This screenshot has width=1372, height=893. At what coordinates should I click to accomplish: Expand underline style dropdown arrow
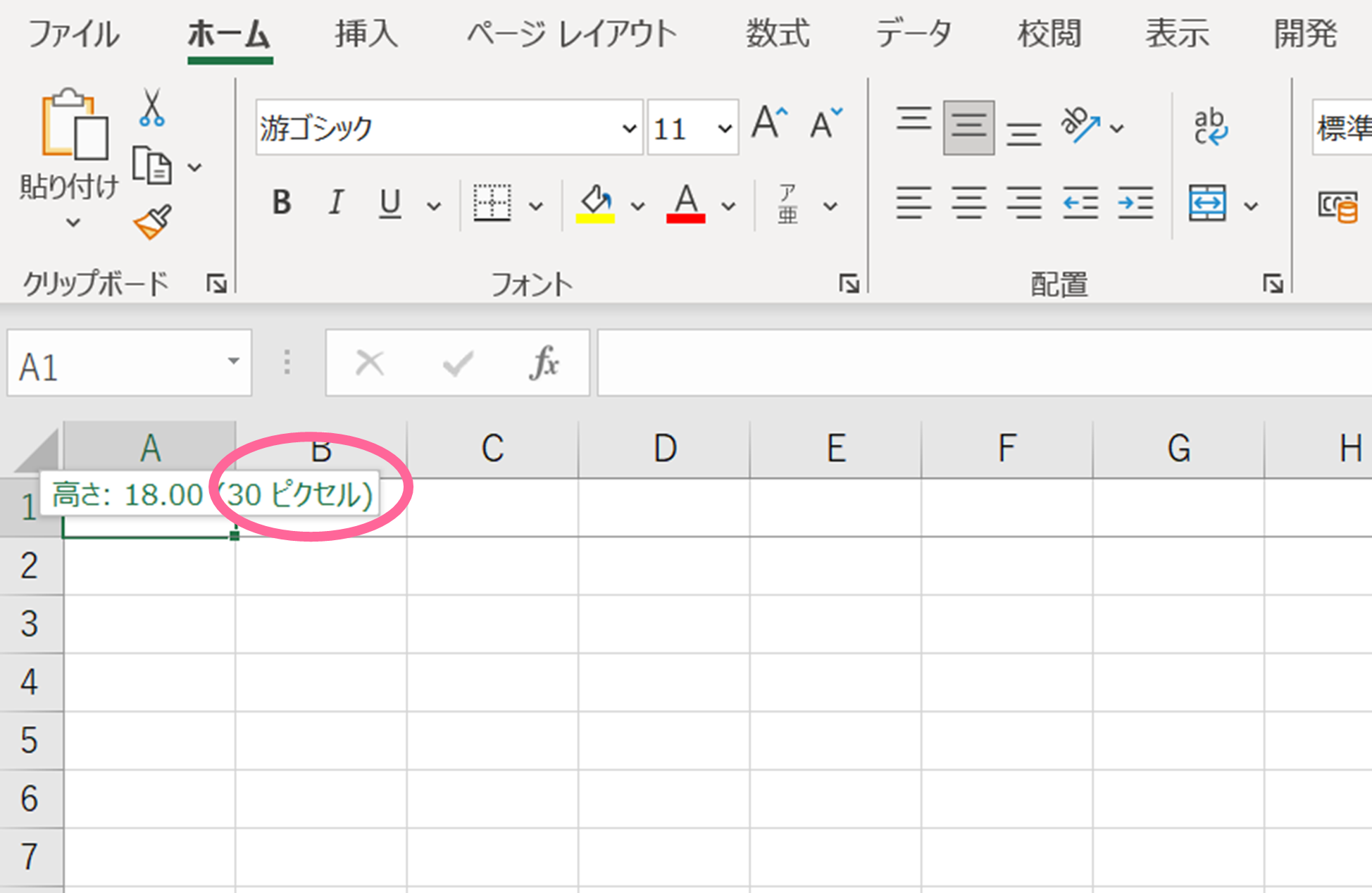(x=434, y=206)
